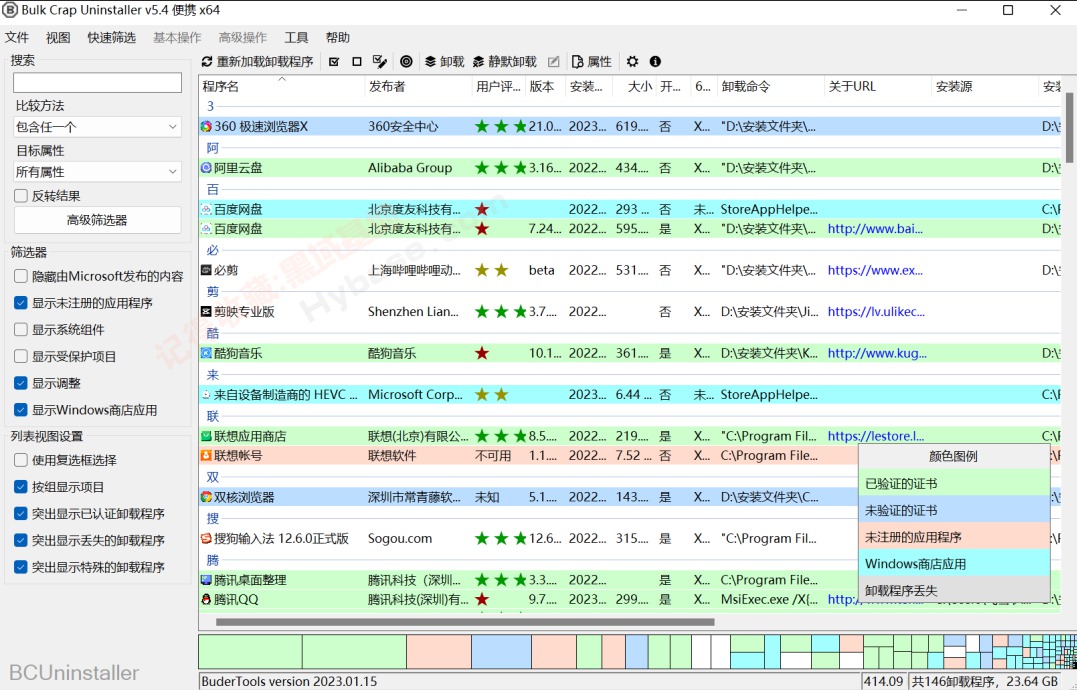The width and height of the screenshot is (1077, 690).
Task: Click the 来自设备制造商的 HEVC row icon
Action: 206,395
